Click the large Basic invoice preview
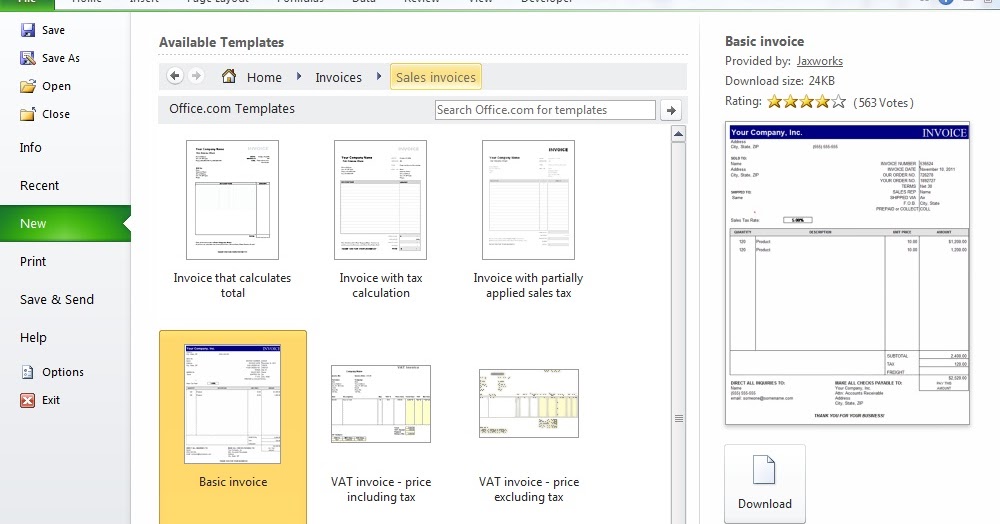Viewport: 1000px width, 524px height. pyautogui.click(x=847, y=273)
